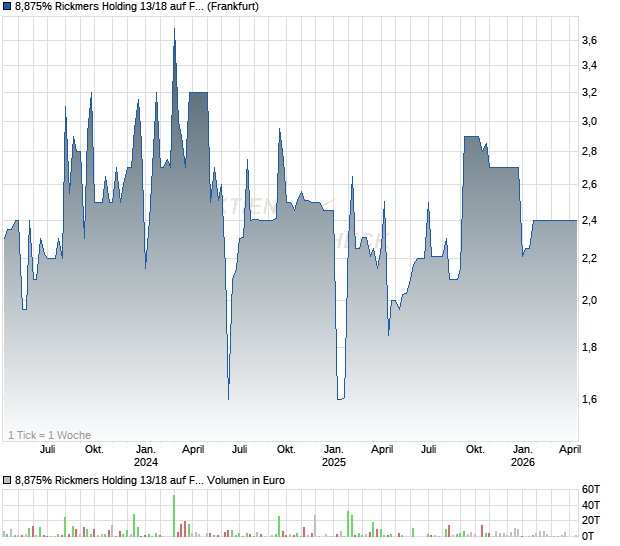Click the gray legend square beside Volumen title

[x=7, y=480]
